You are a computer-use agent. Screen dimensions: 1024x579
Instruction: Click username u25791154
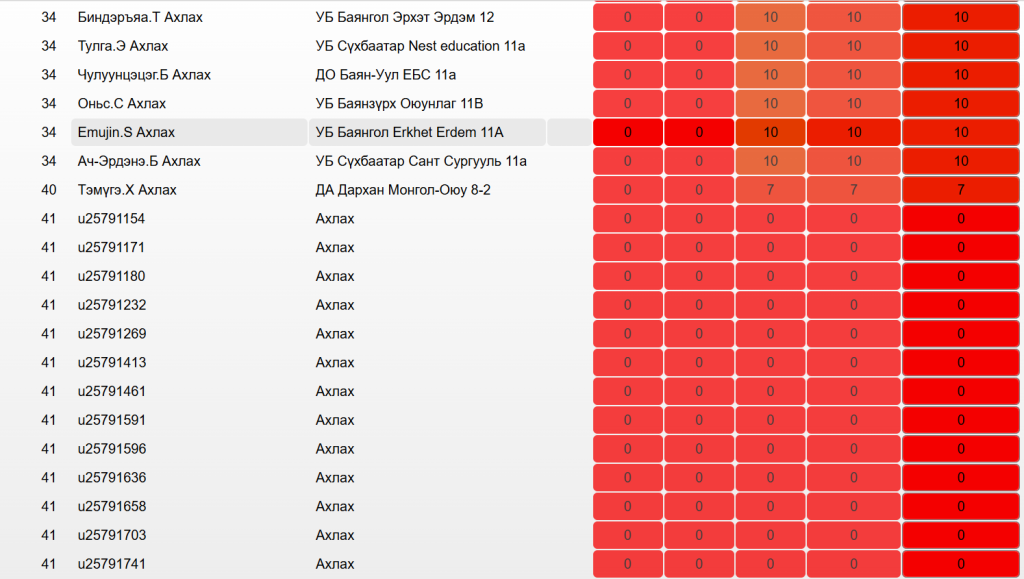coord(112,219)
